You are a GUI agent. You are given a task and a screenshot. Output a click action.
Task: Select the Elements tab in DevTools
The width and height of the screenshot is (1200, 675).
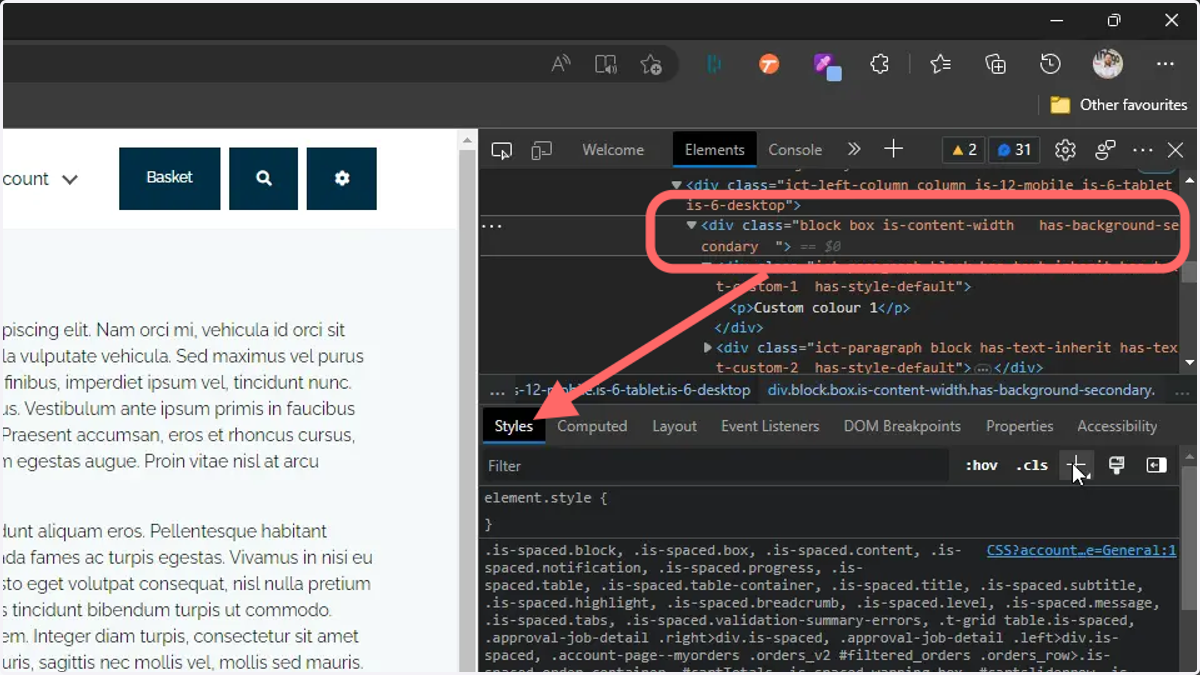[x=714, y=150]
